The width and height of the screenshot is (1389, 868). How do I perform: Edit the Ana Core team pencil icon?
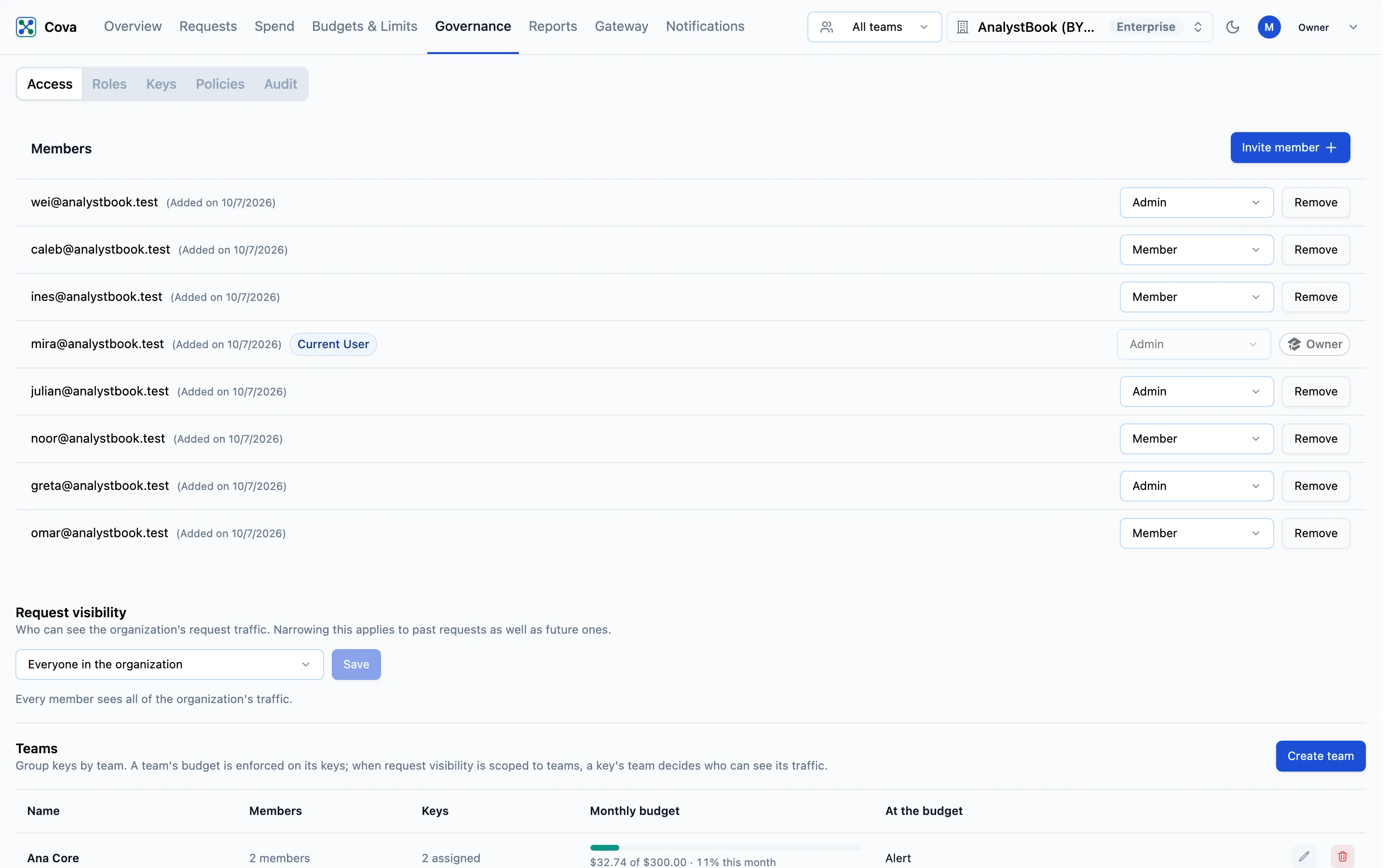point(1304,856)
